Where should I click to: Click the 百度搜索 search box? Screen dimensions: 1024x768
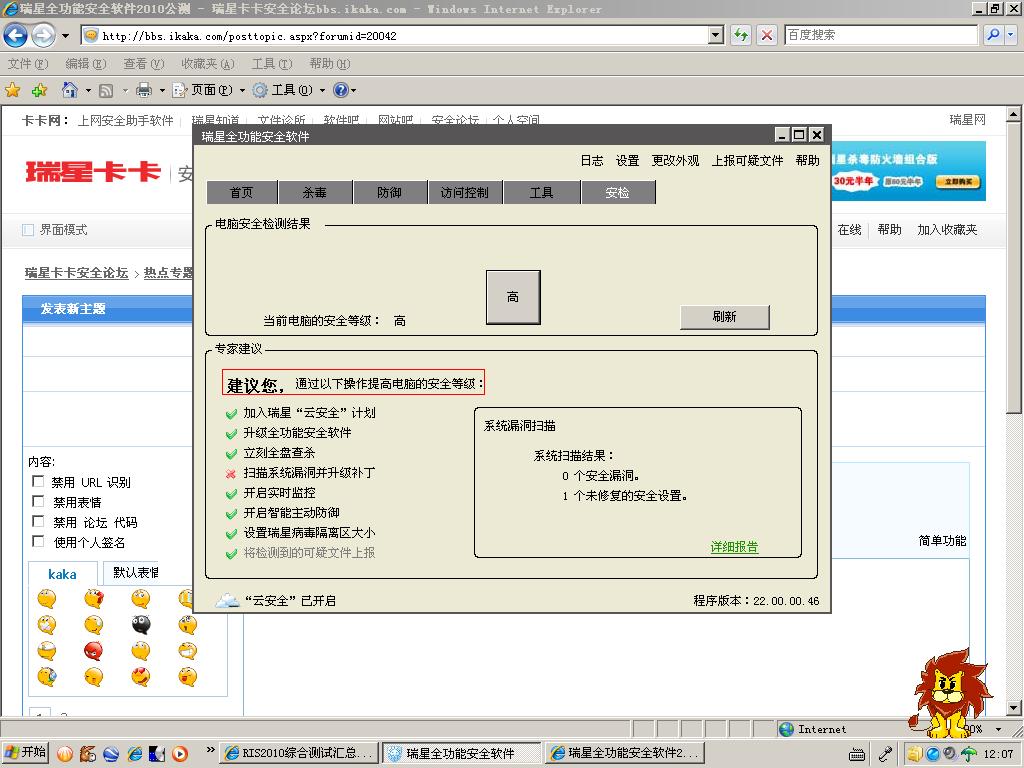881,35
